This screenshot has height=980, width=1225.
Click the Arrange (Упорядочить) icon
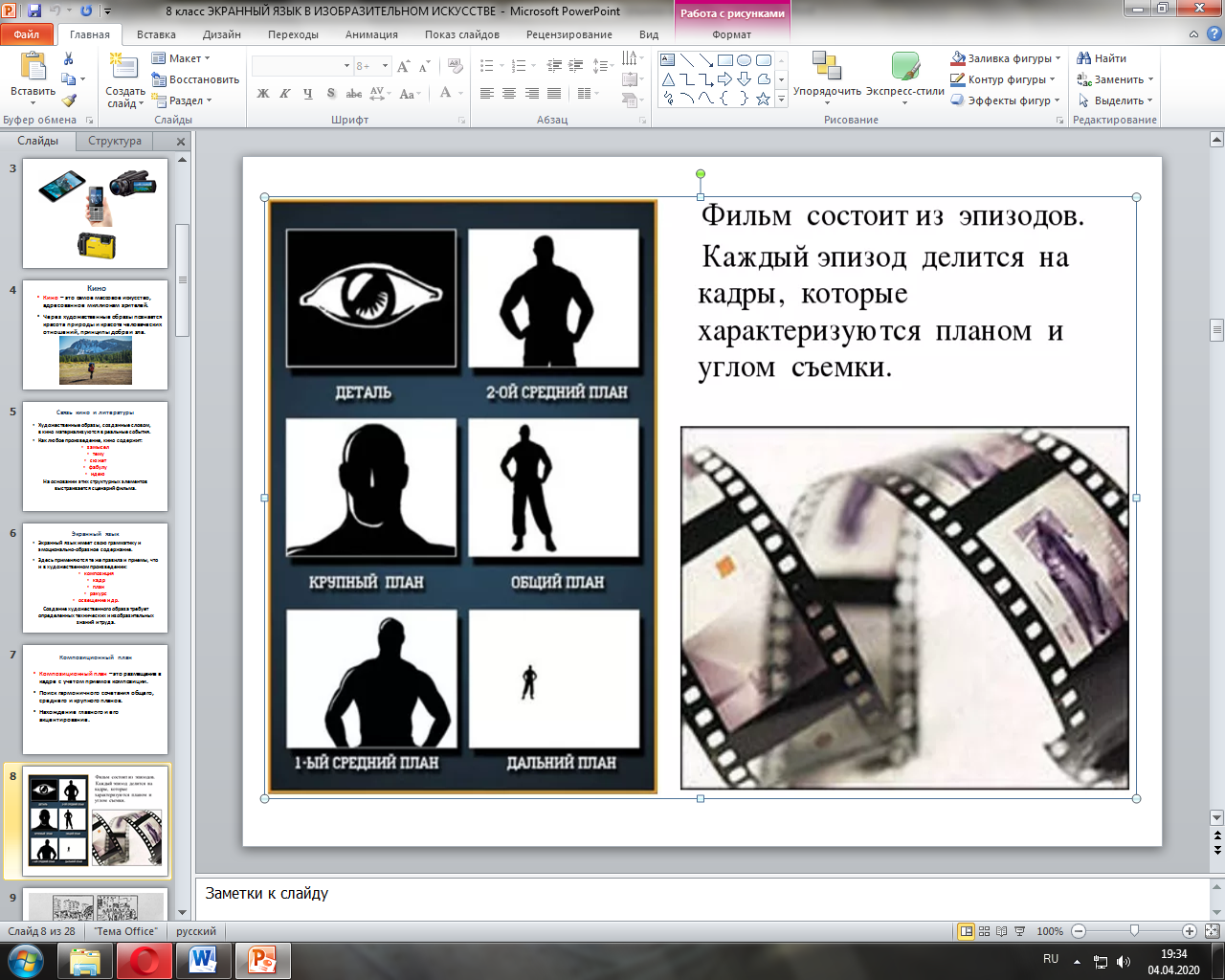click(x=826, y=66)
